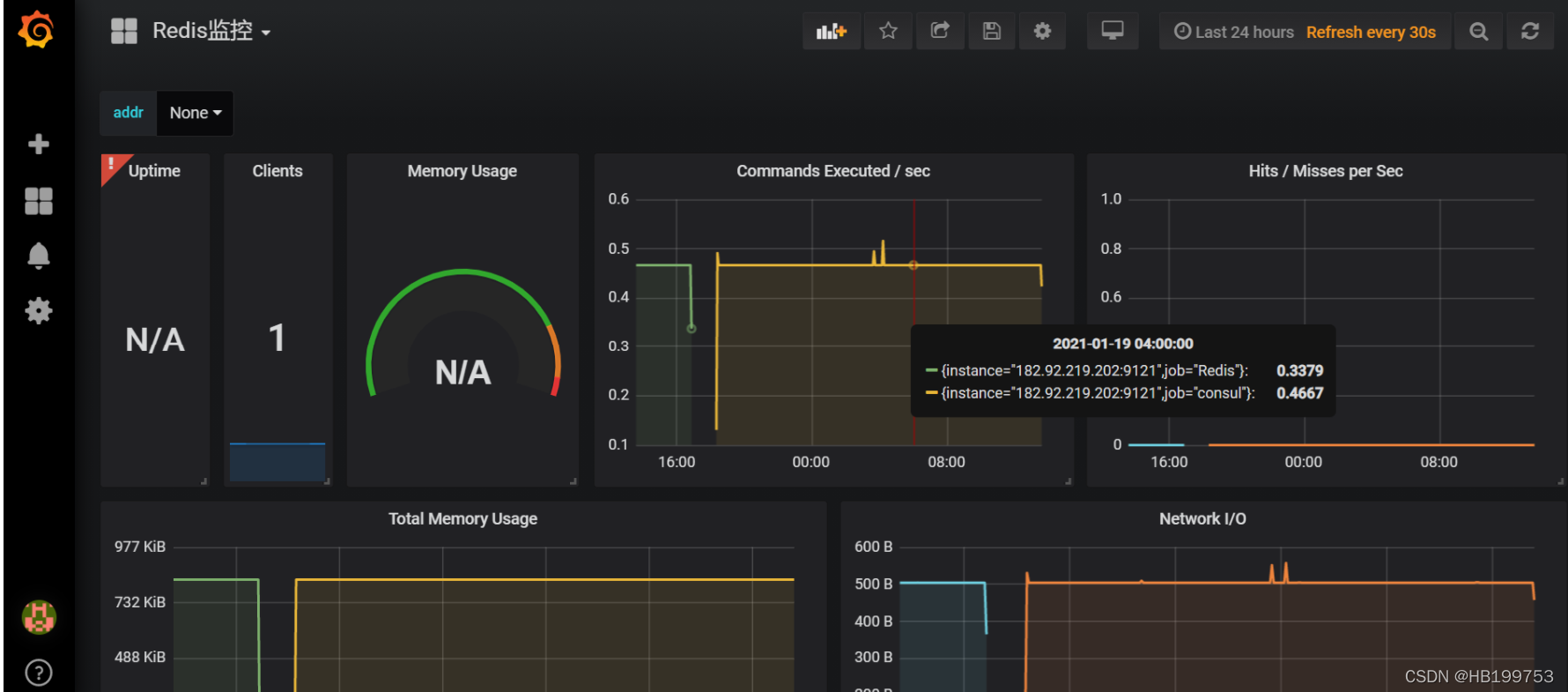Star this dashboard as favorite
The width and height of the screenshot is (1568, 692).
(888, 32)
